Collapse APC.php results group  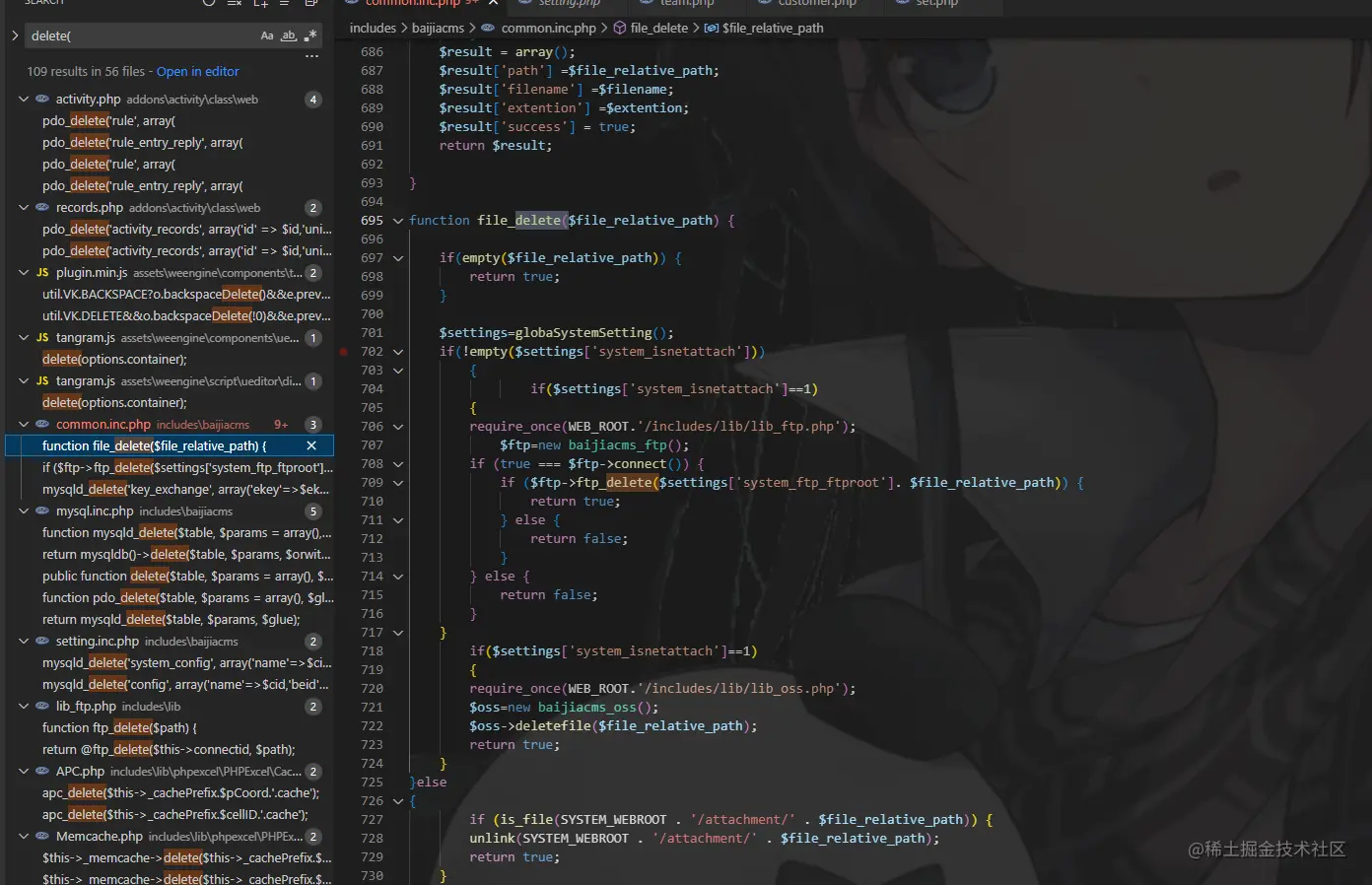pyautogui.click(x=24, y=772)
